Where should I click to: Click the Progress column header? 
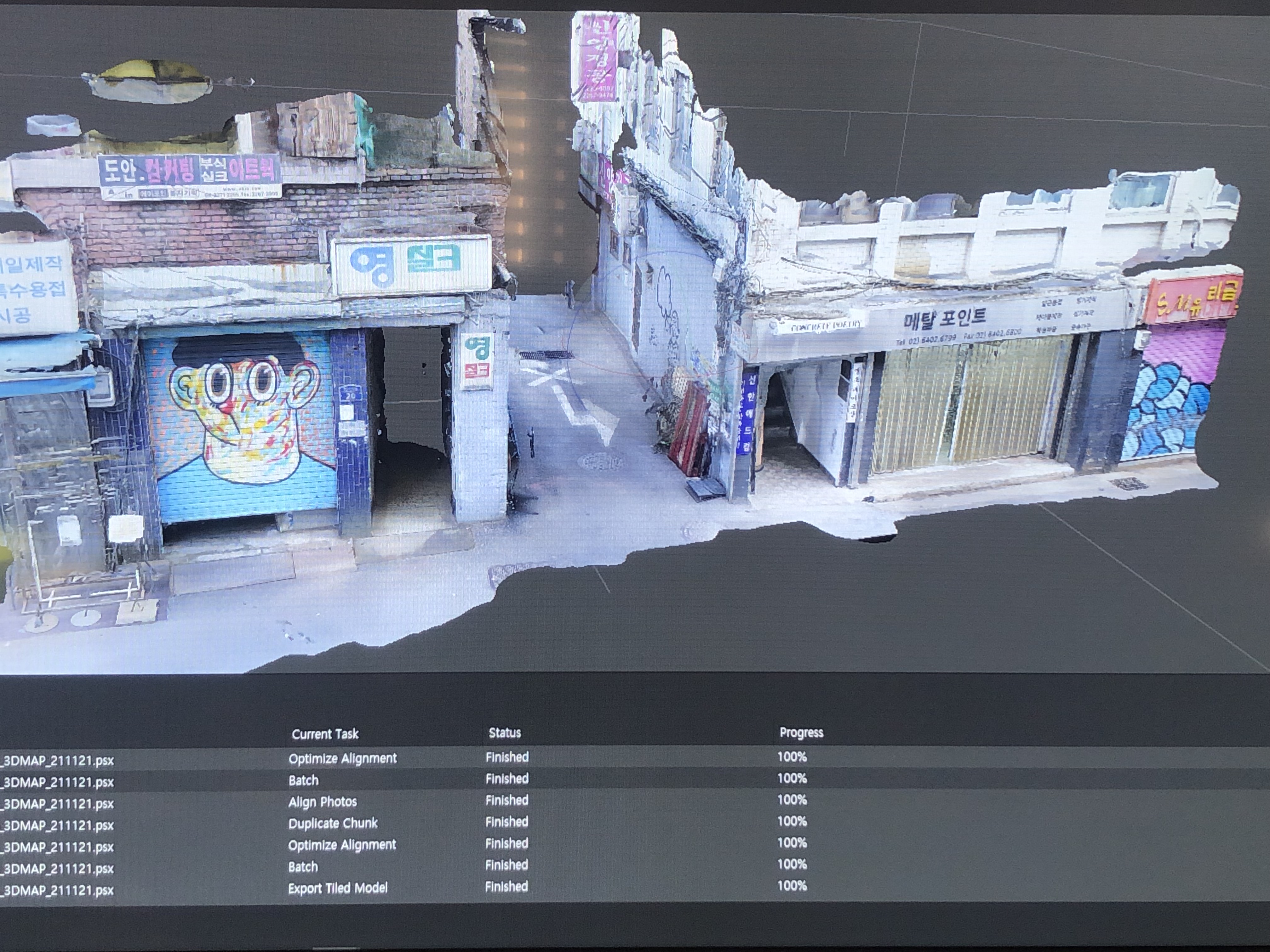[802, 732]
